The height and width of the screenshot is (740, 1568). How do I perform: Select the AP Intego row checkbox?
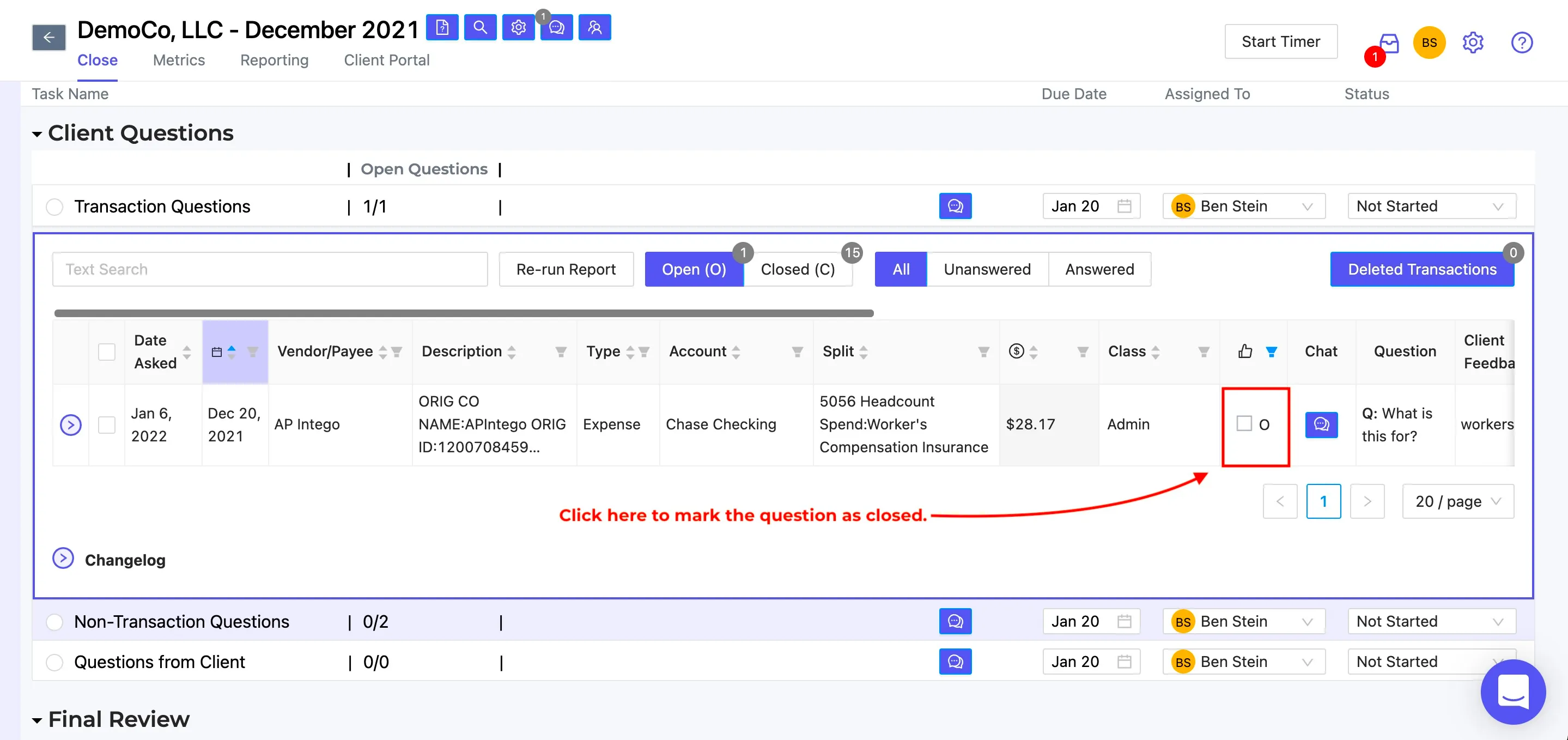pos(107,424)
